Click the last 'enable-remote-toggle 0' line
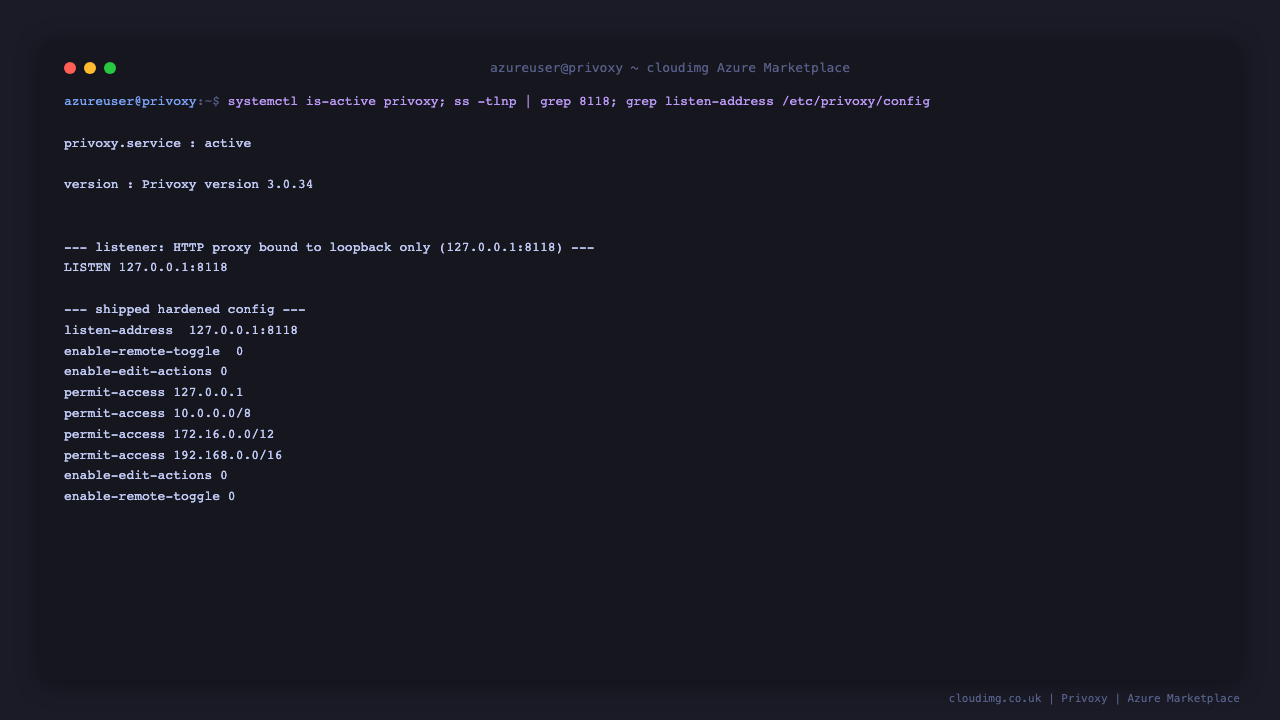This screenshot has height=720, width=1280. tap(150, 496)
